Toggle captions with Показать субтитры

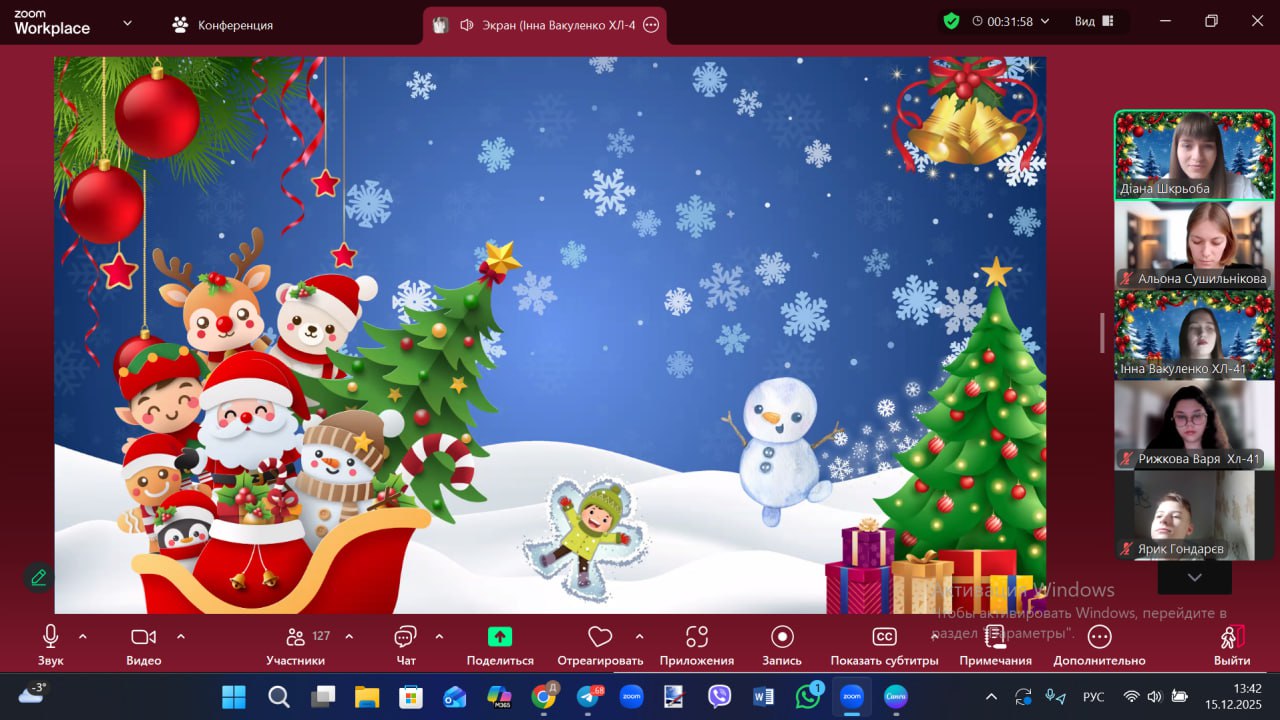884,637
